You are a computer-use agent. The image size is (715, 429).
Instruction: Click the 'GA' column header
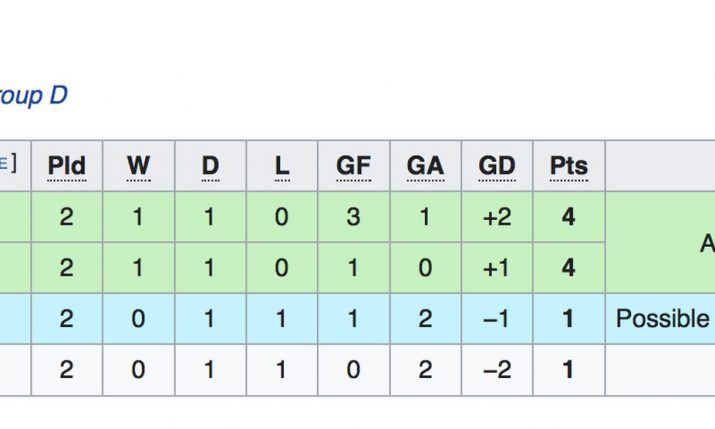tap(425, 165)
